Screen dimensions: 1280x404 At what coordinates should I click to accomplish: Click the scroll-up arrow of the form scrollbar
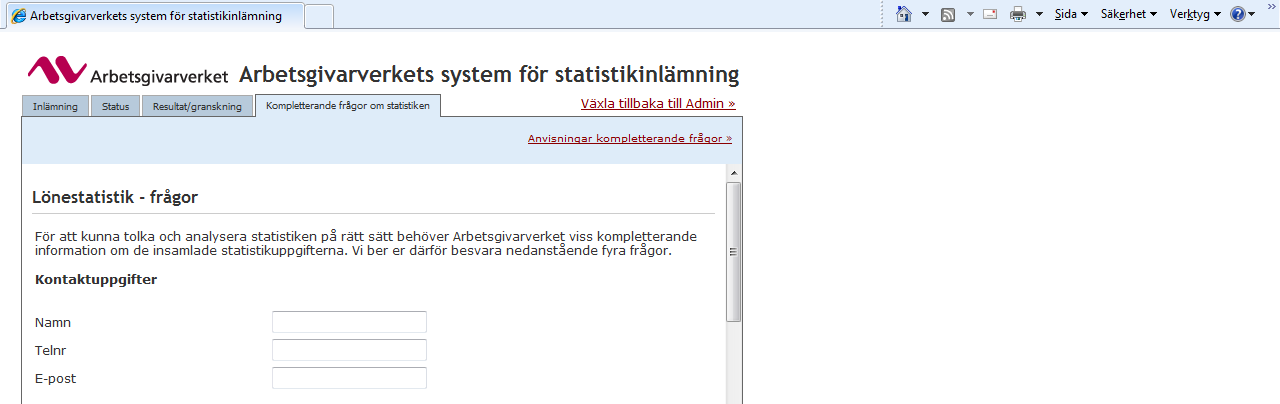click(x=734, y=172)
